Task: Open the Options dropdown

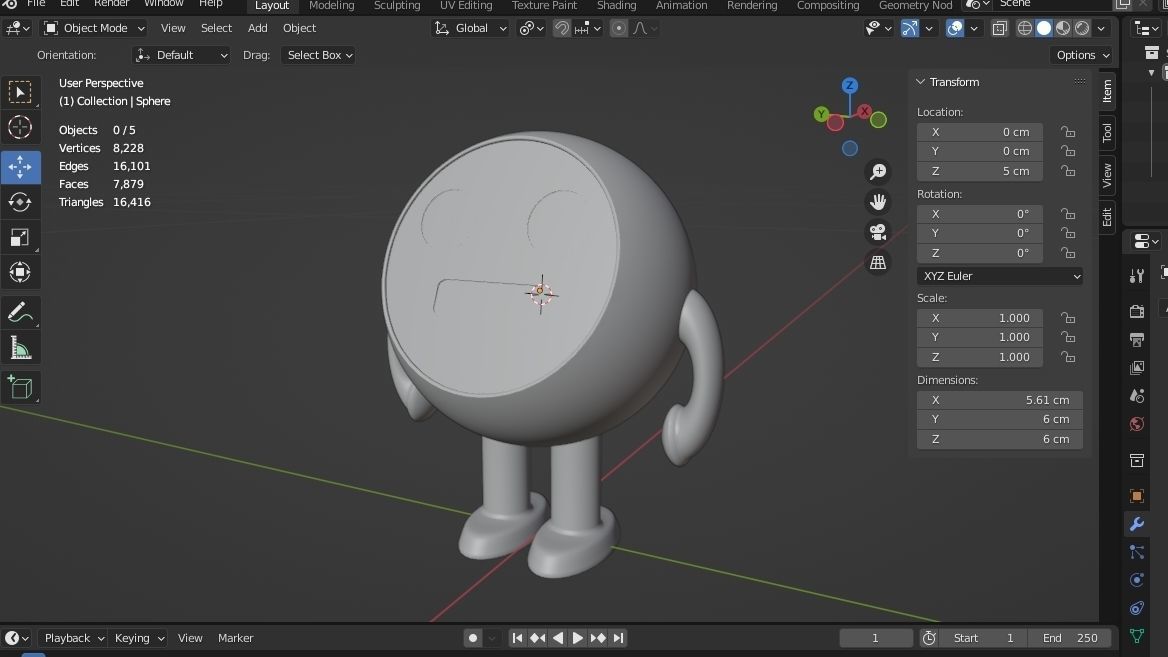Action: click(1082, 55)
